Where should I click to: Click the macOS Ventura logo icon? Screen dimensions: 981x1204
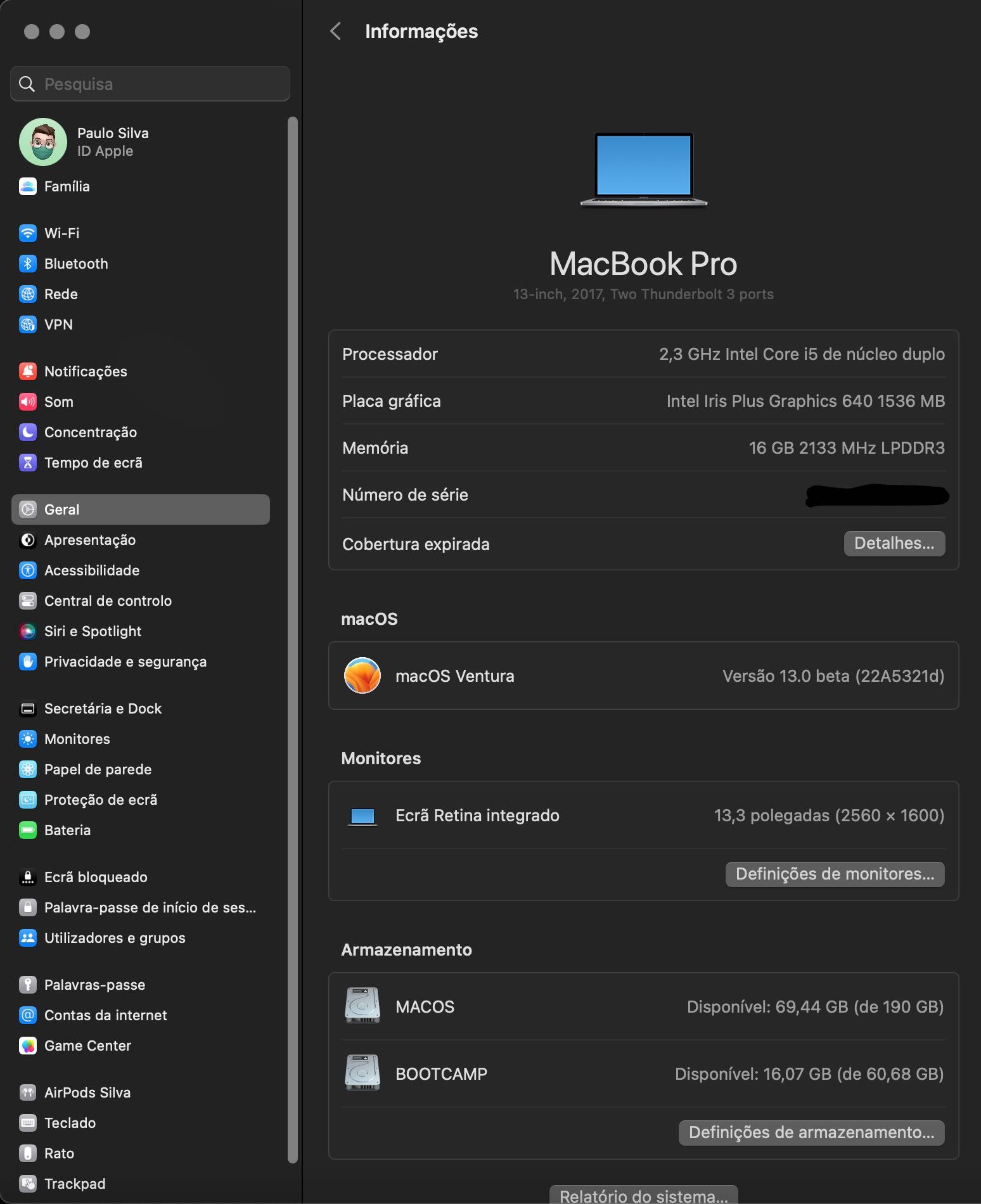point(362,676)
